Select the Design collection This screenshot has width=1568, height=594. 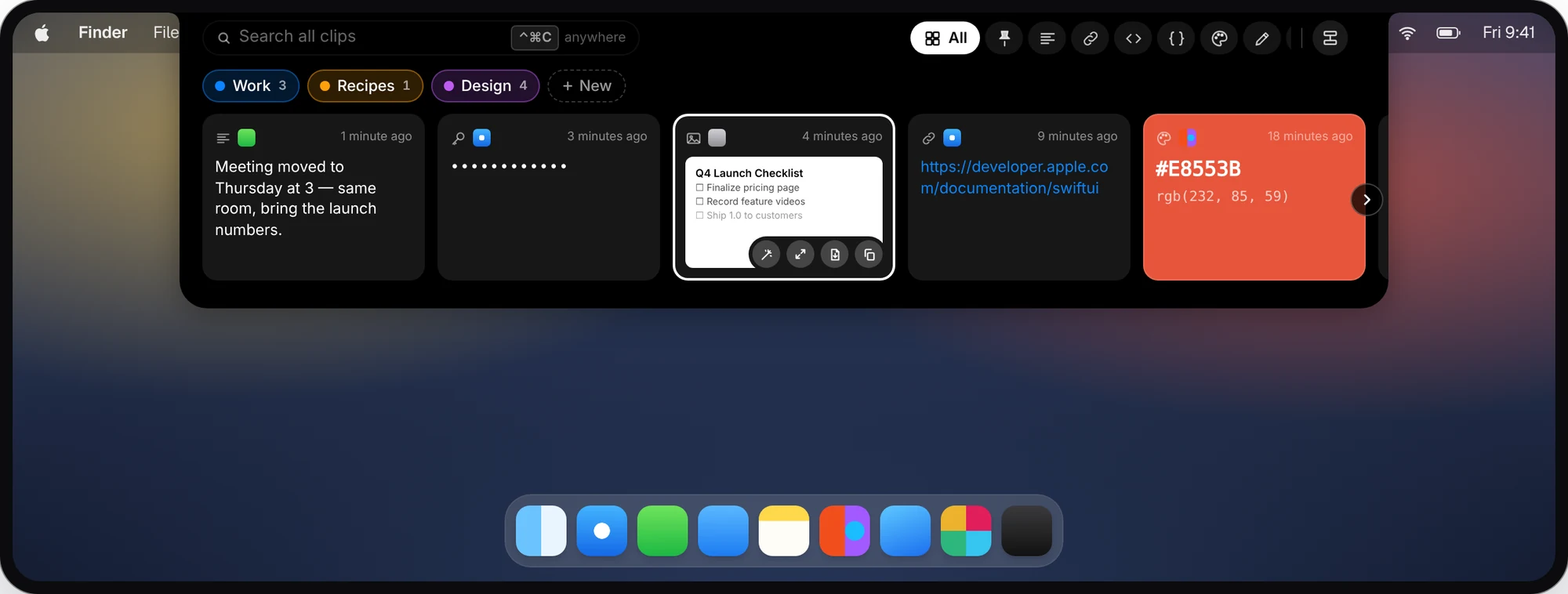pos(485,85)
